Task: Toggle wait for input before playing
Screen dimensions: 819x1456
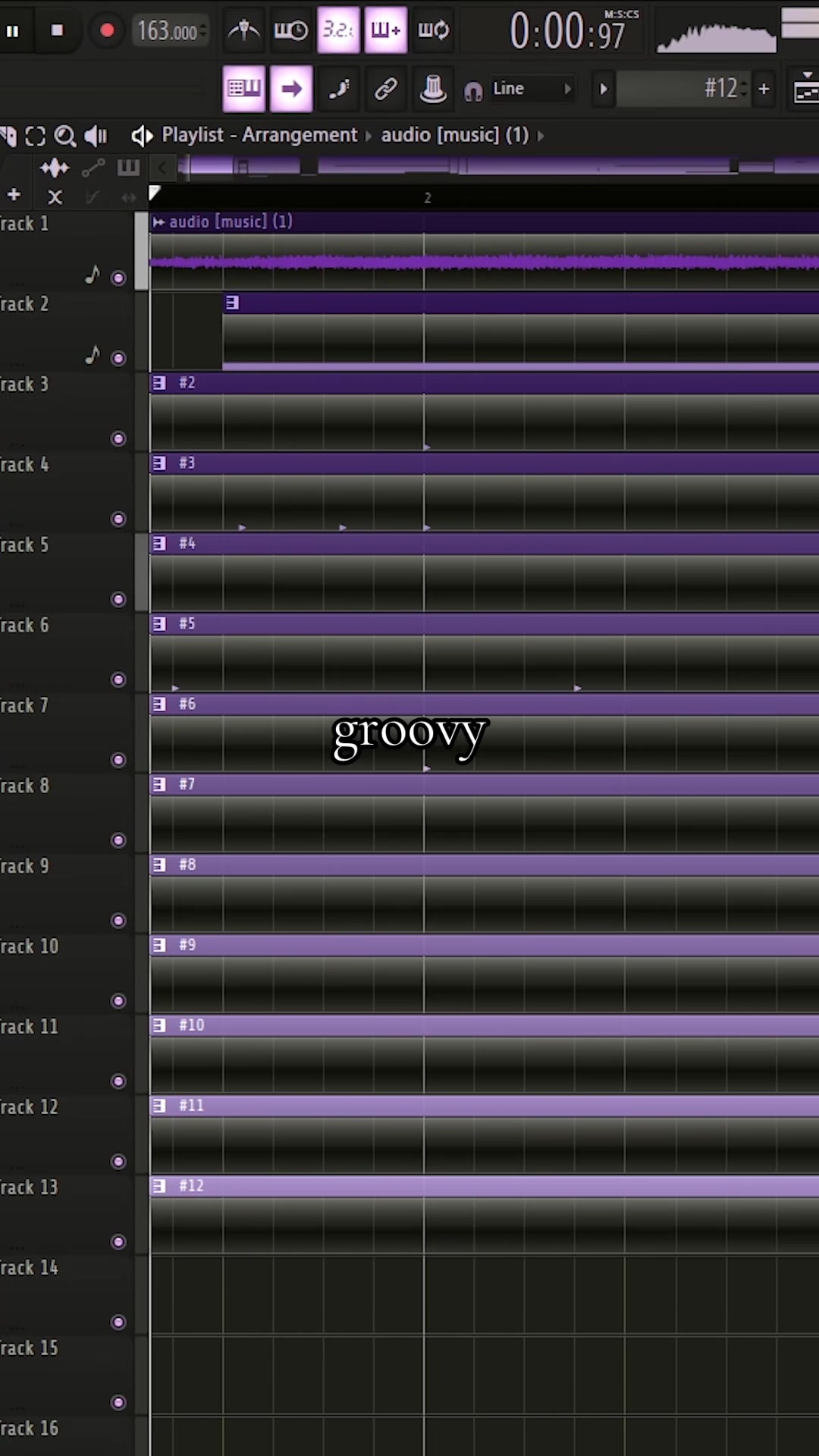Action: (291, 30)
